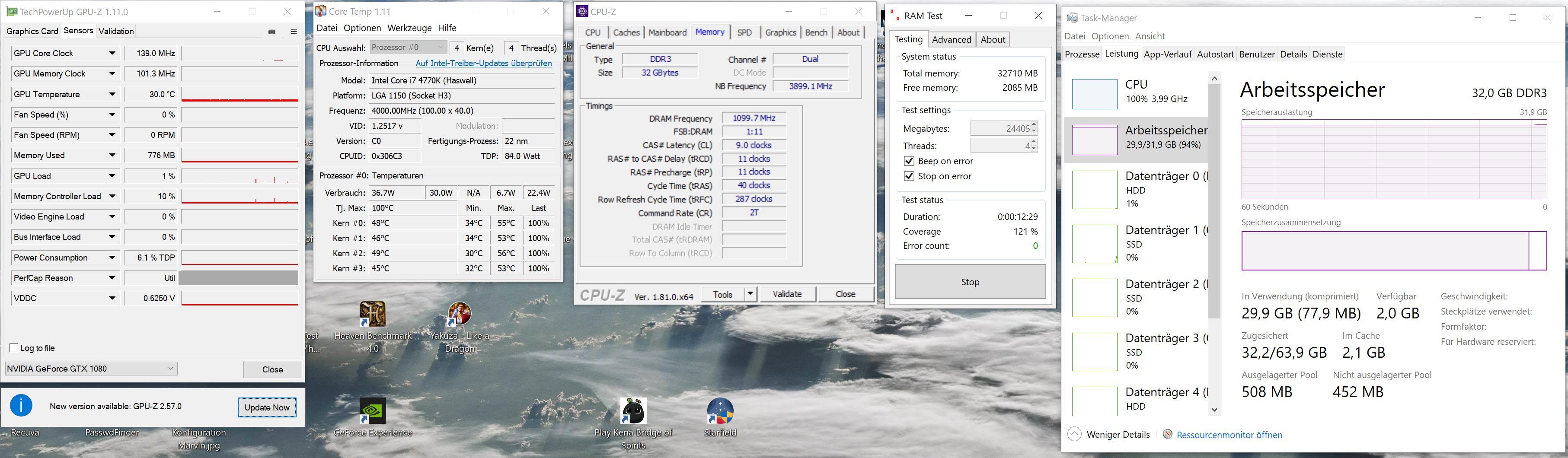Switch to GPU-Z Validation tab
The width and height of the screenshot is (1568, 458).
pos(116,31)
